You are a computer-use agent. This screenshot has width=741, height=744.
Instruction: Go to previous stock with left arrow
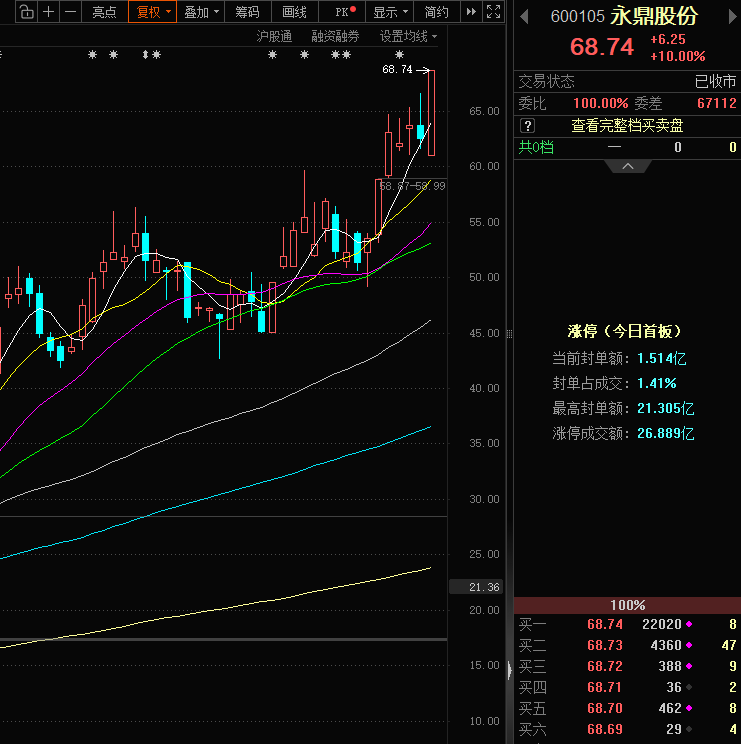[x=524, y=17]
